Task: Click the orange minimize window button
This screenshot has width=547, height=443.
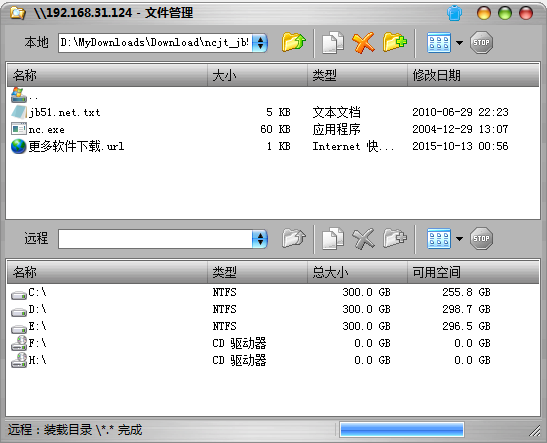Action: (x=484, y=13)
